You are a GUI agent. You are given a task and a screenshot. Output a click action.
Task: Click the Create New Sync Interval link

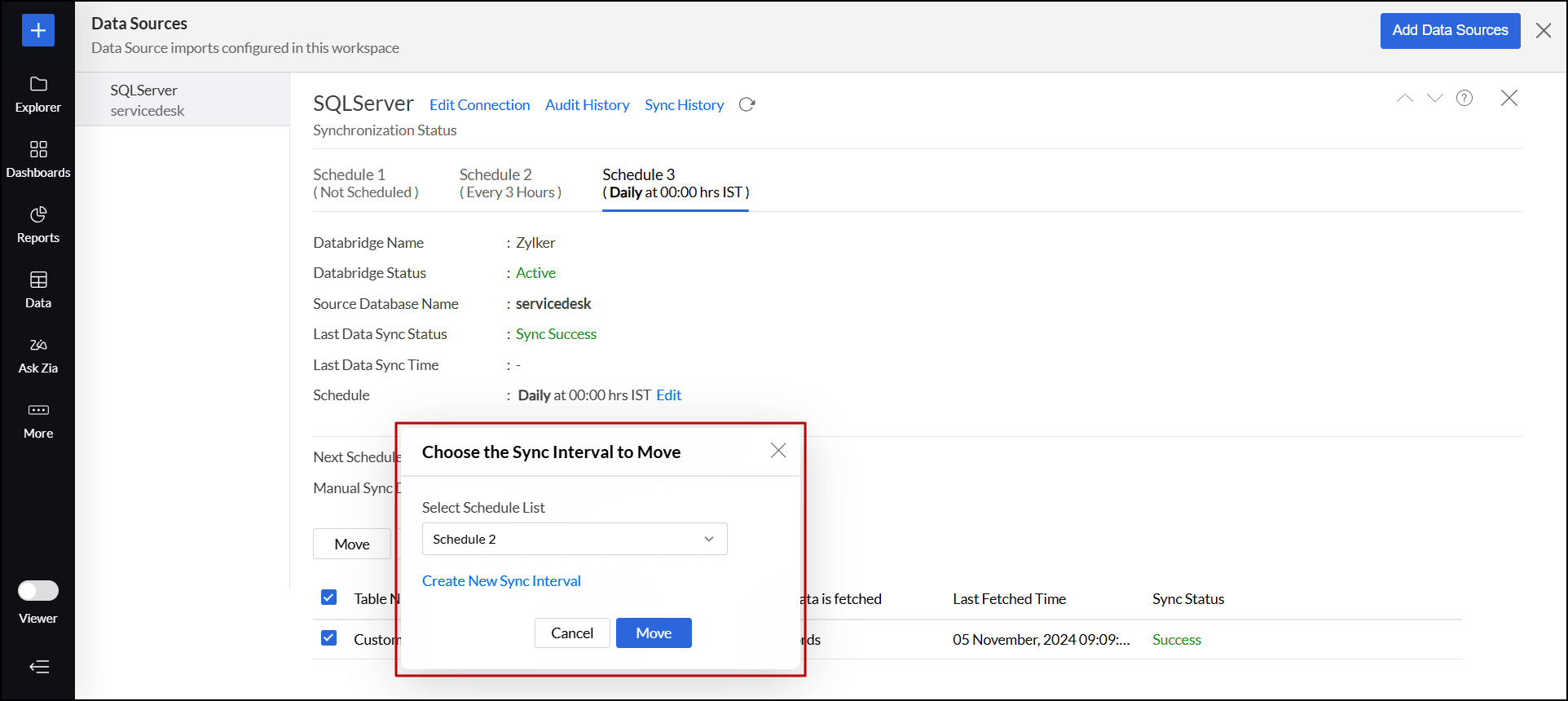(501, 581)
